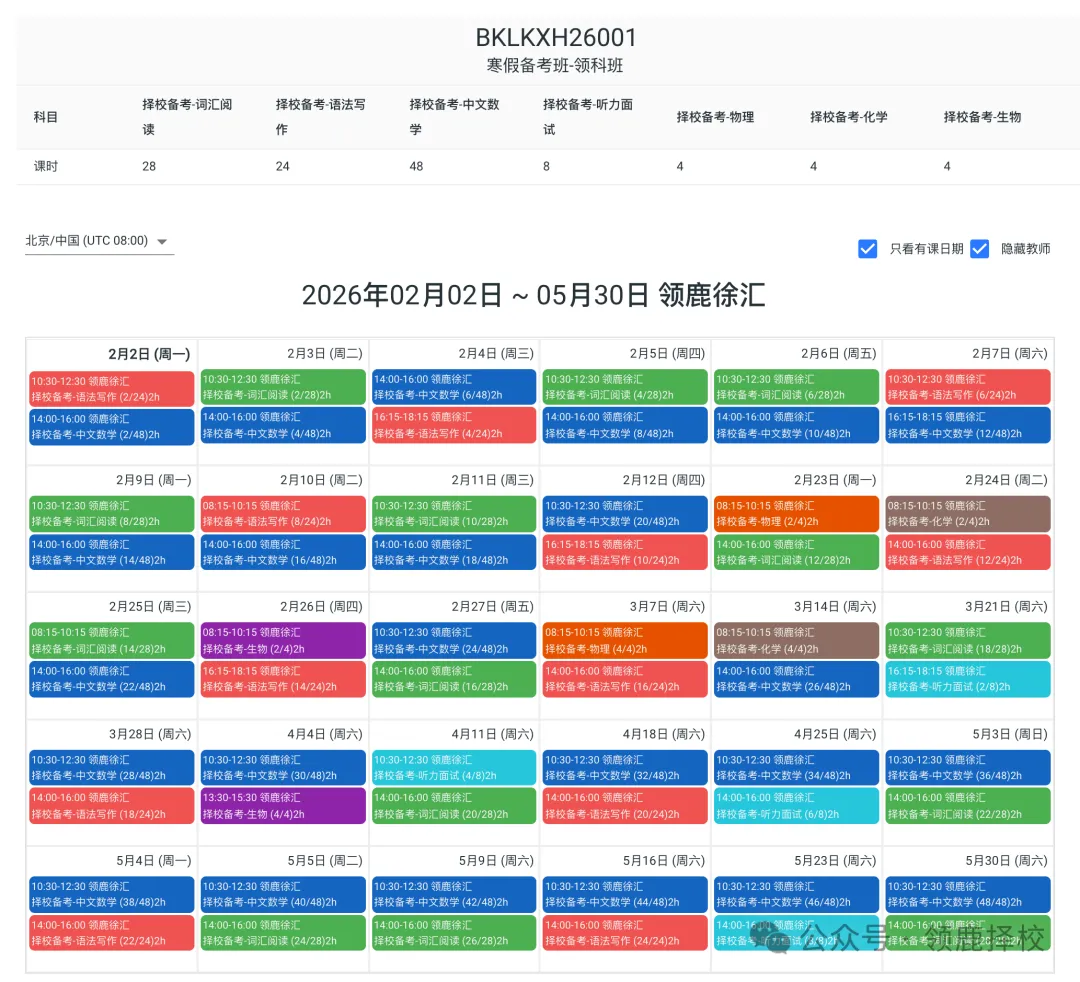Click the 化学 class block on 3月14日
Screen dimensions: 1080x982
(796, 640)
